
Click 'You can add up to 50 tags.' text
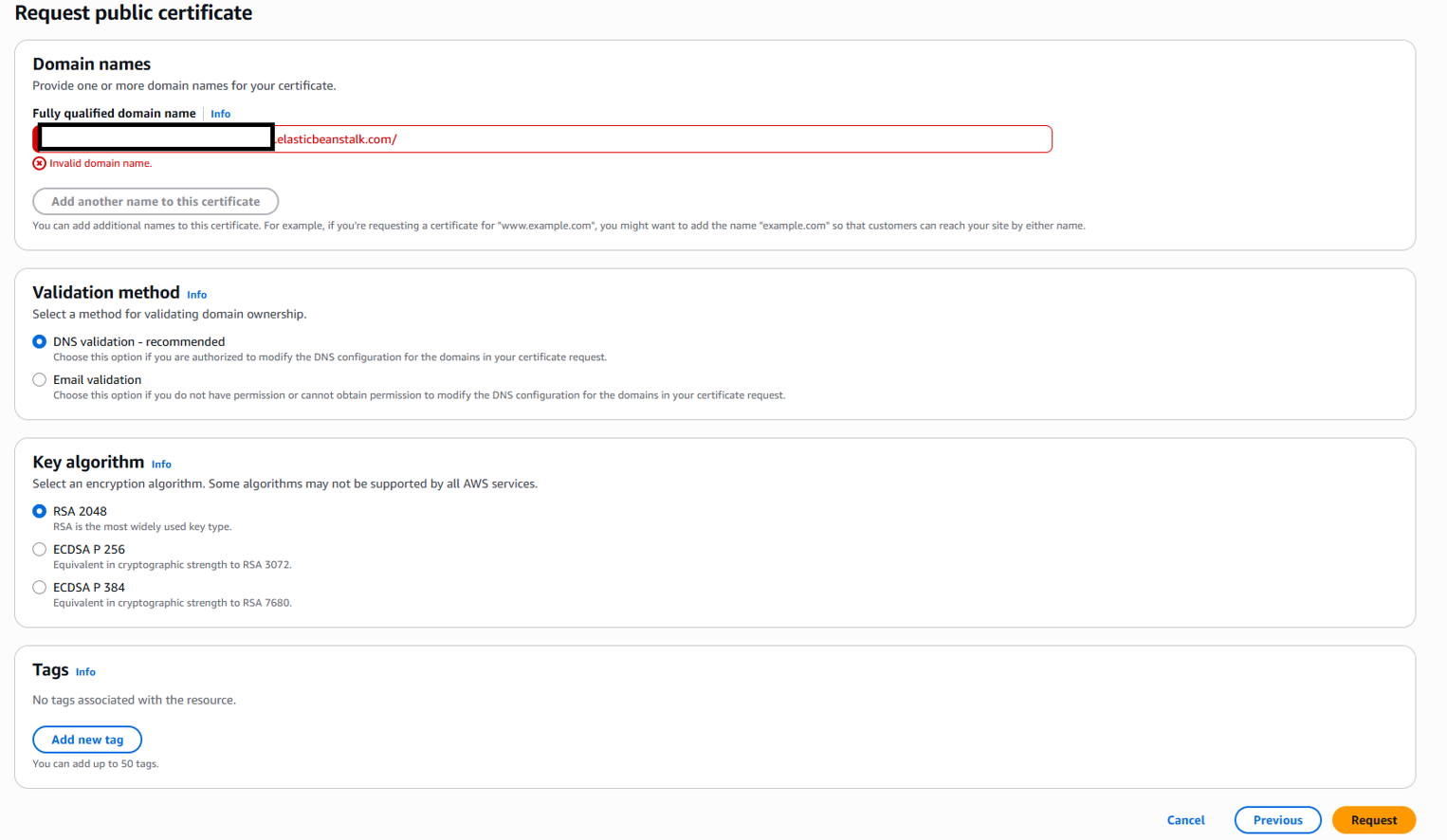click(95, 763)
